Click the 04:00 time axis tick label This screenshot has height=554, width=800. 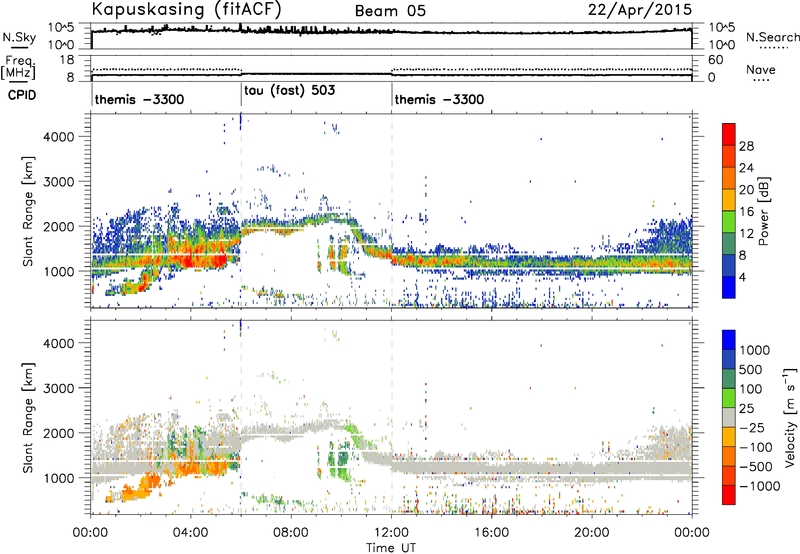tap(190, 533)
